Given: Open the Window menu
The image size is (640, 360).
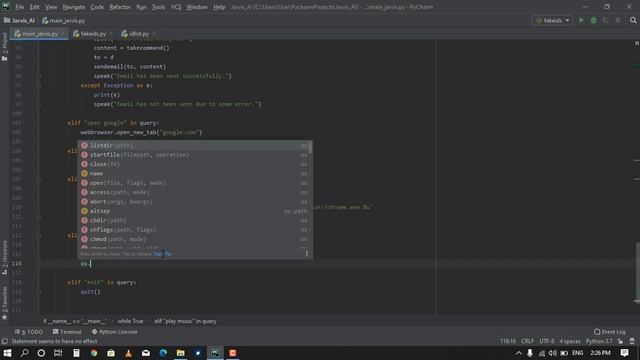Looking at the screenshot, I should (x=197, y=7).
